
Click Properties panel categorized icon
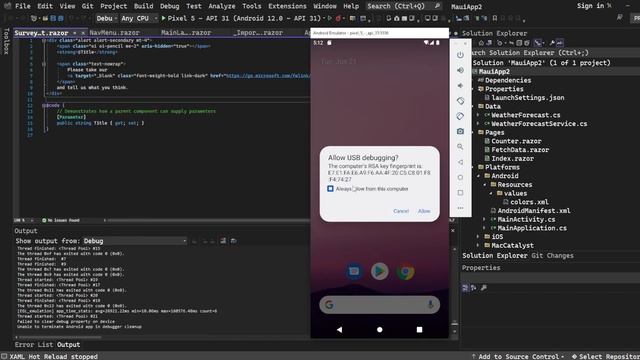[x=465, y=288]
